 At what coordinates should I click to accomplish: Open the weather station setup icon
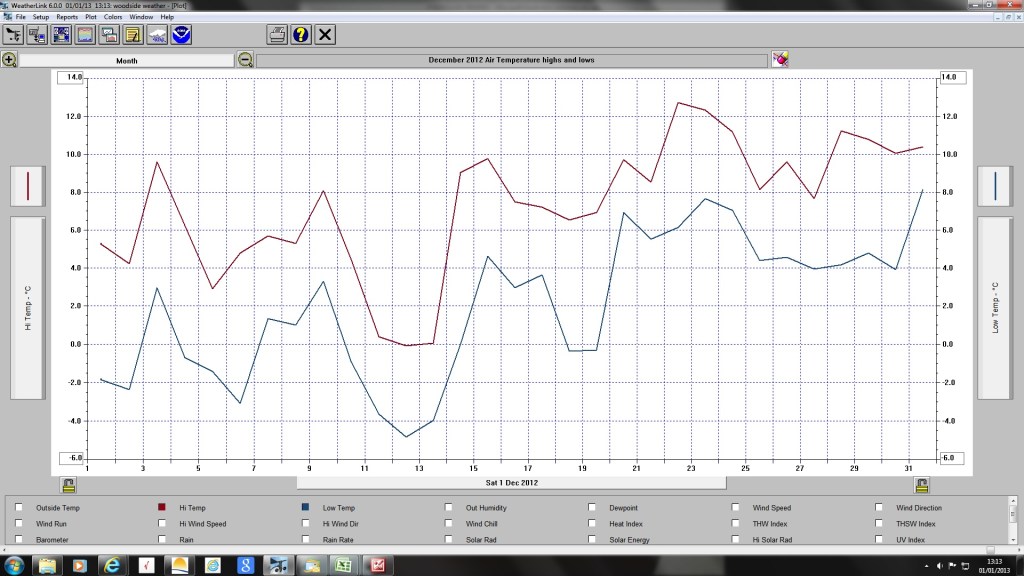(37, 34)
